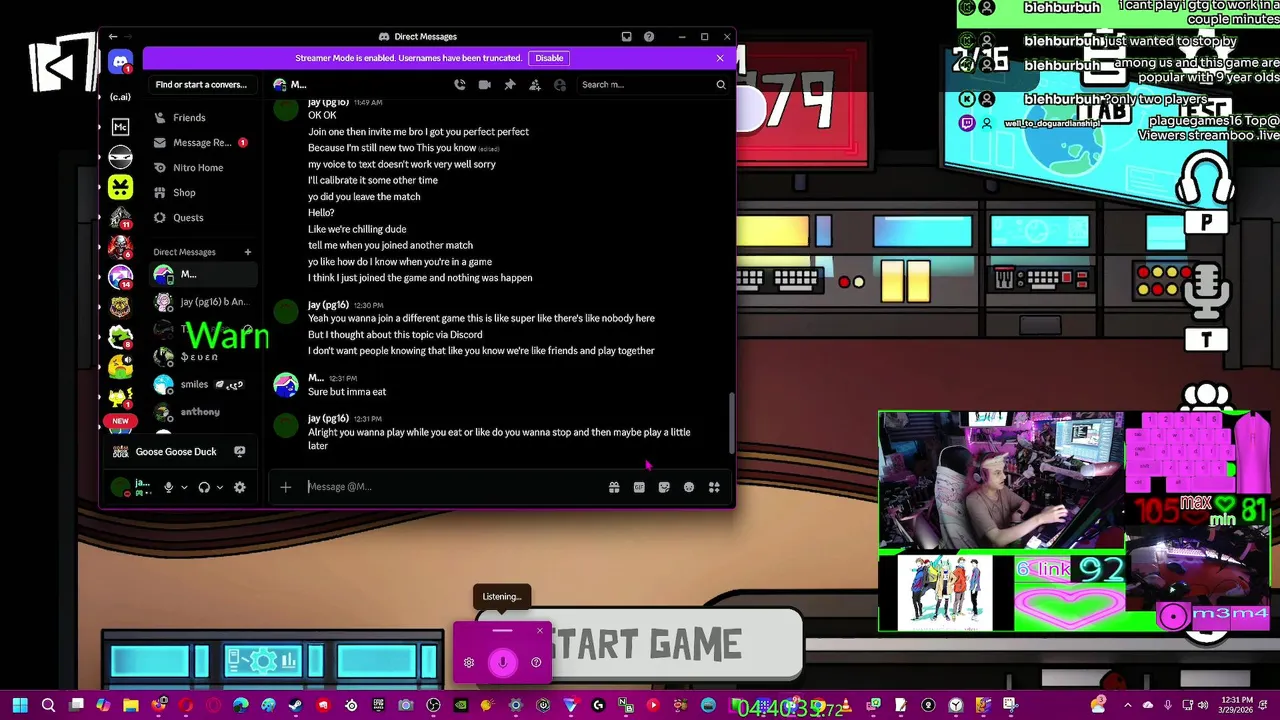Open the Mc server icon
The height and width of the screenshot is (720, 1280).
tap(120, 127)
